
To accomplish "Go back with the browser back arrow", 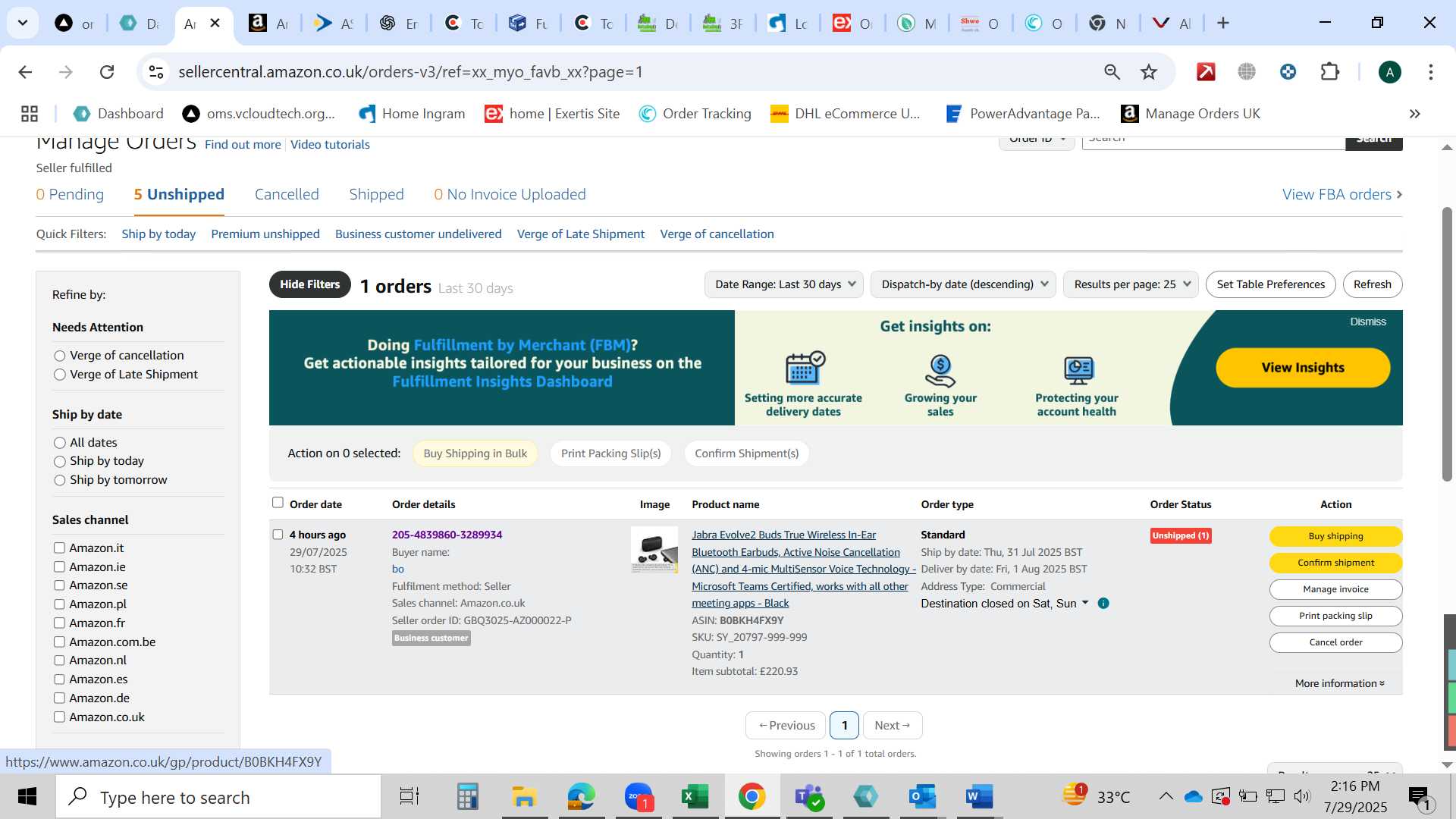I will pyautogui.click(x=25, y=72).
